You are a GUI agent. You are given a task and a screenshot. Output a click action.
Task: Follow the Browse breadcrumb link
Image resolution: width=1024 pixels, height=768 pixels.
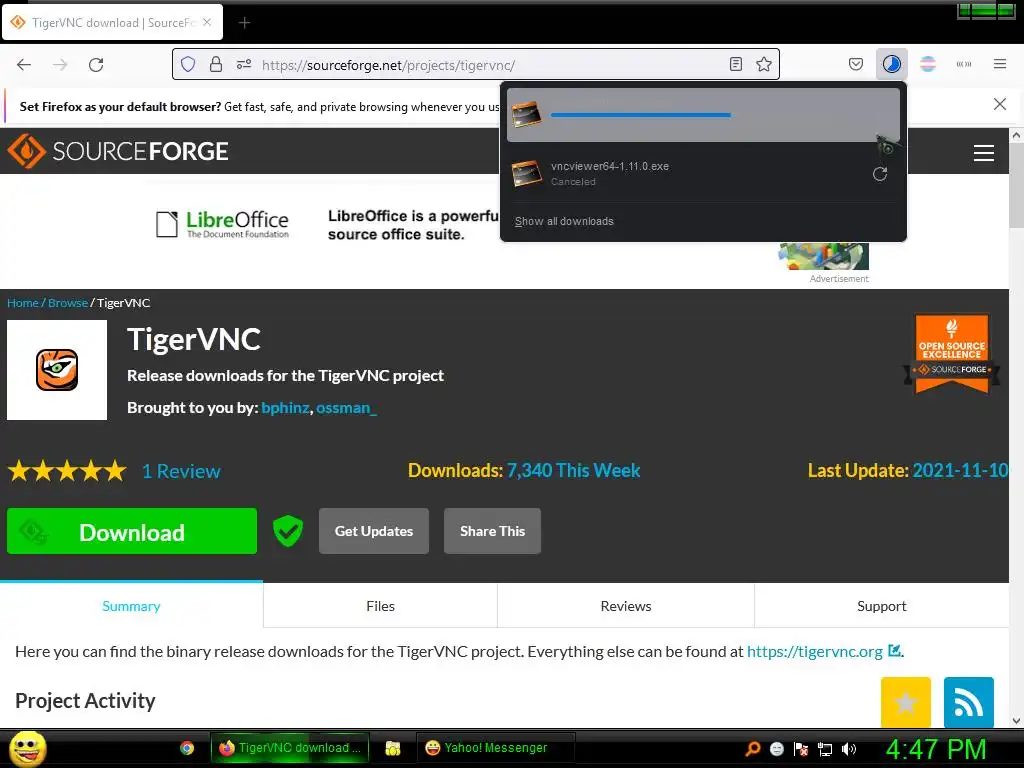(68, 303)
